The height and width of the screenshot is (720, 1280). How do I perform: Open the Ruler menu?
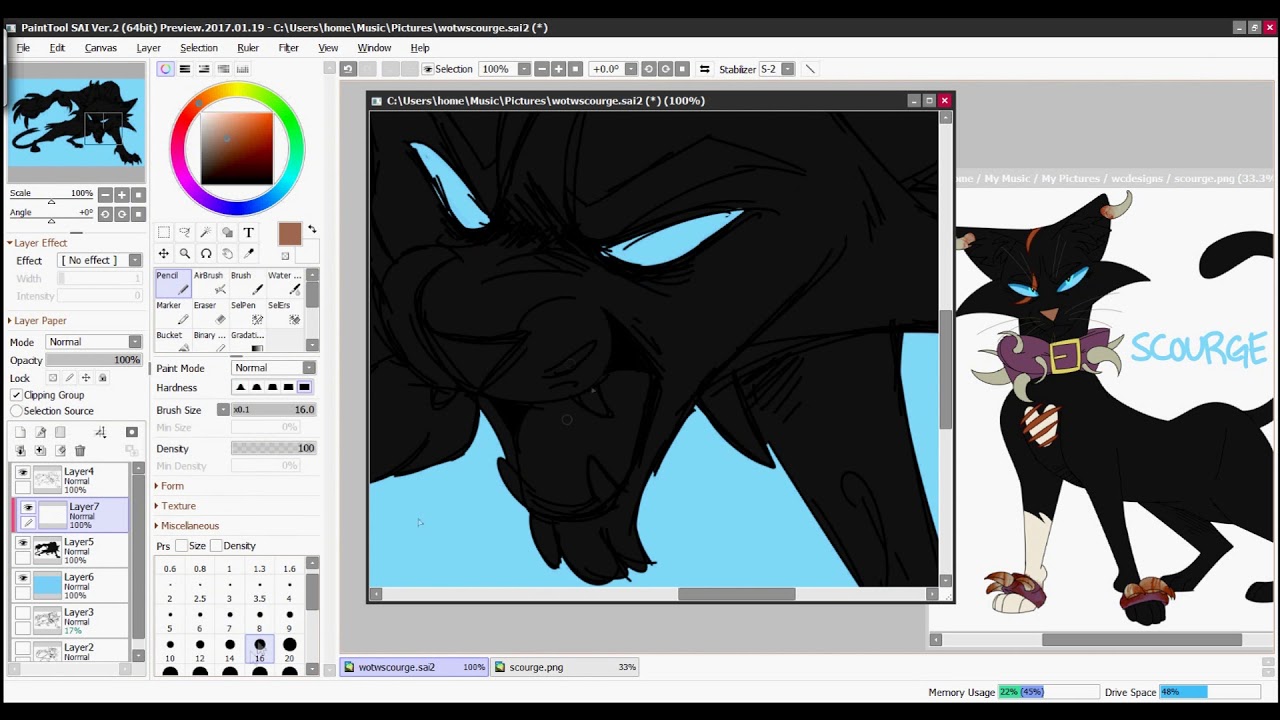(x=248, y=48)
